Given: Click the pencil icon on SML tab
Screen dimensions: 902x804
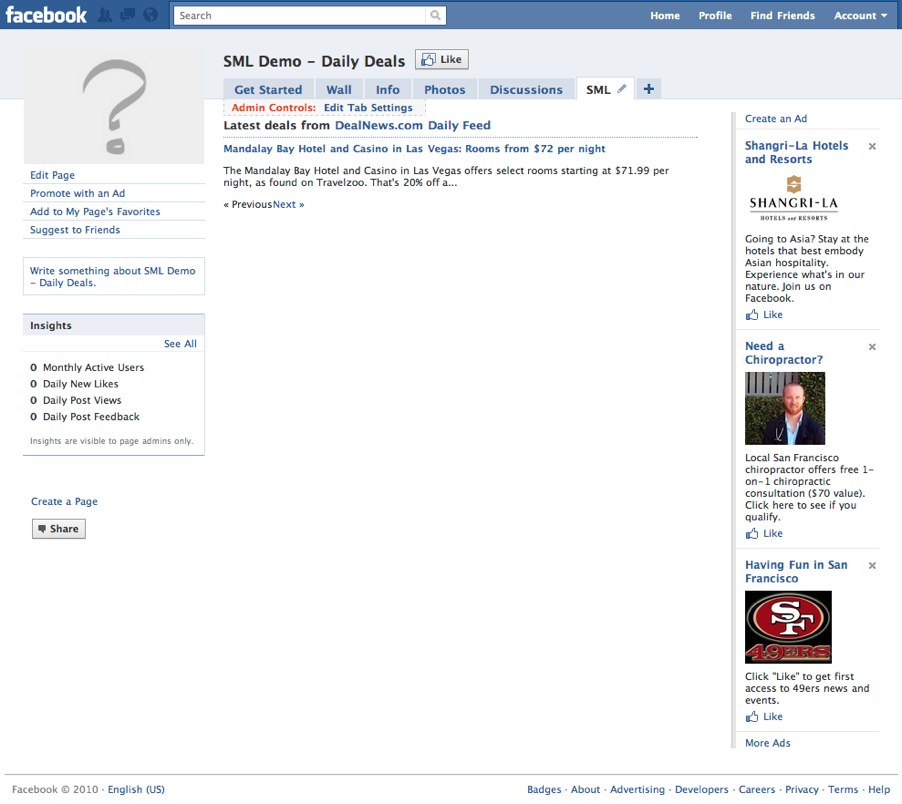Looking at the screenshot, I should click(622, 89).
